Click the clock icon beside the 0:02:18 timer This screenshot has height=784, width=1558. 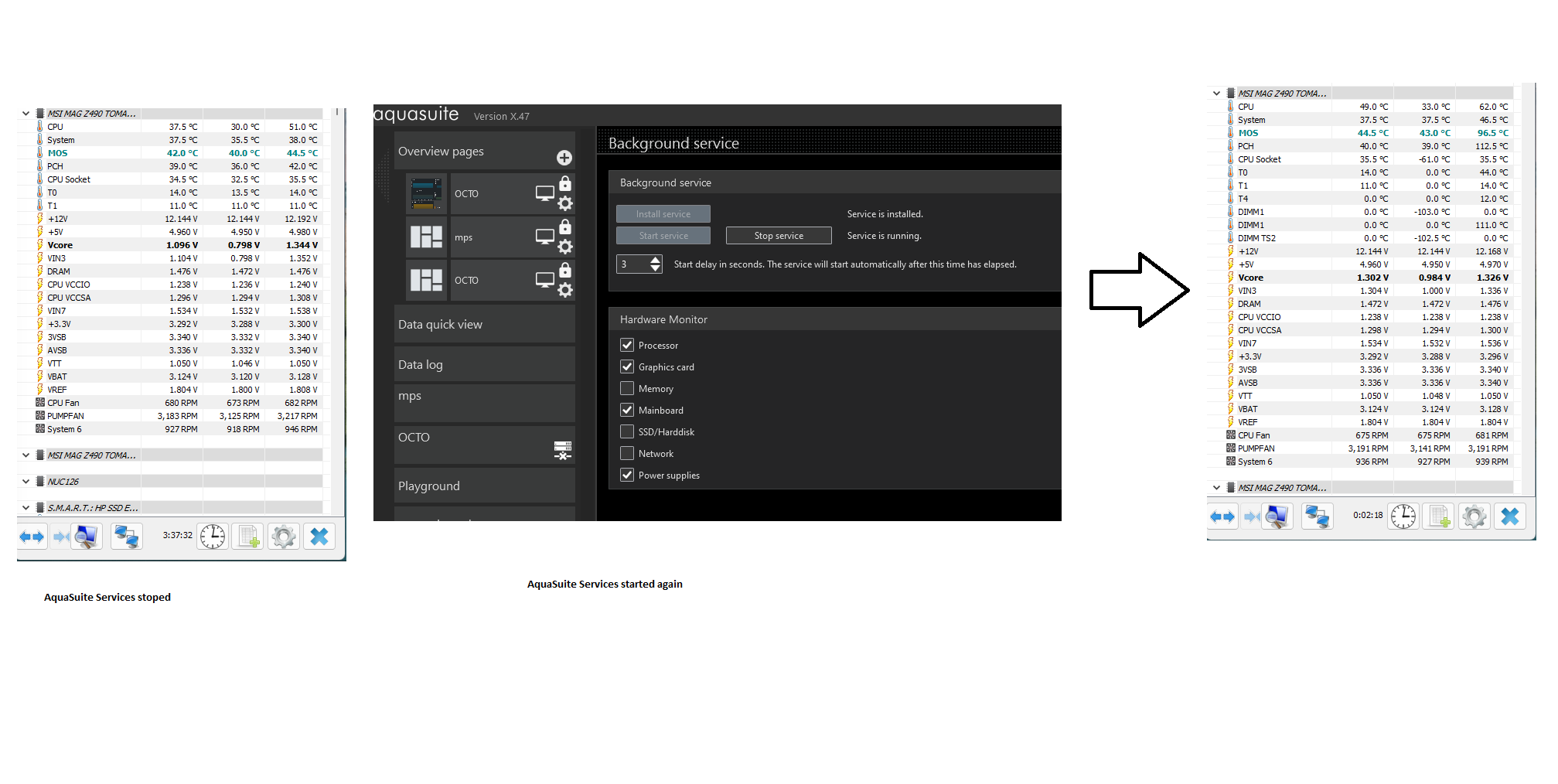[1403, 516]
